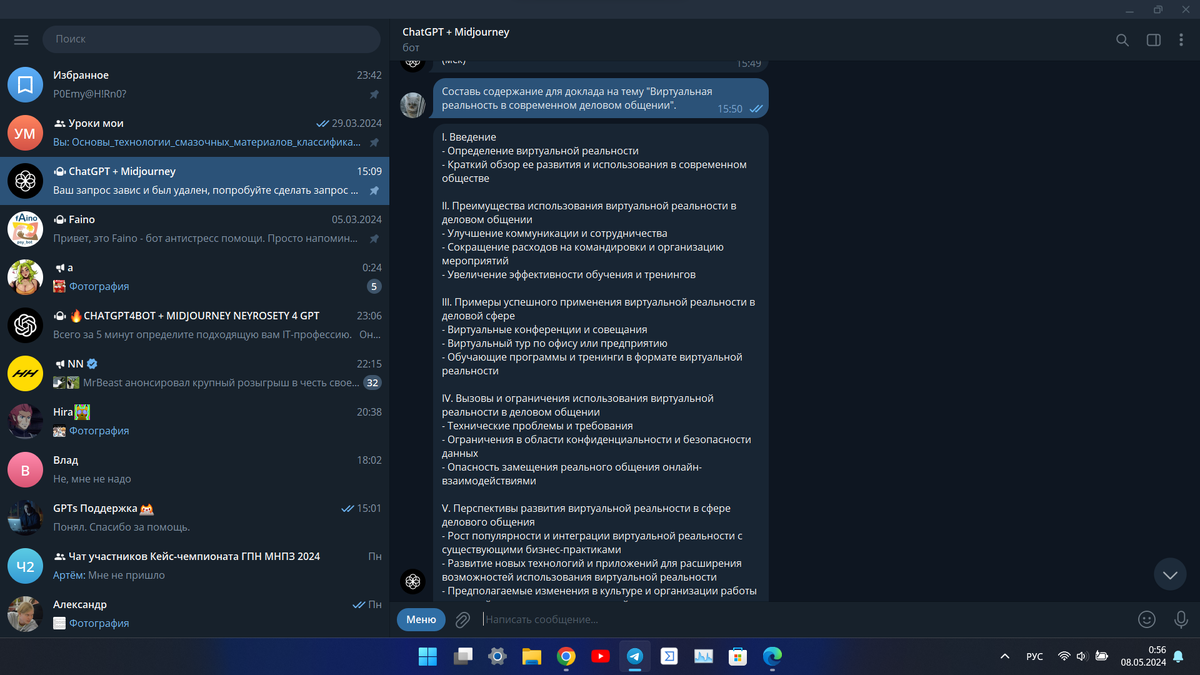Click the Написать сообщение input field
The width and height of the screenshot is (1200, 675).
tap(800, 619)
